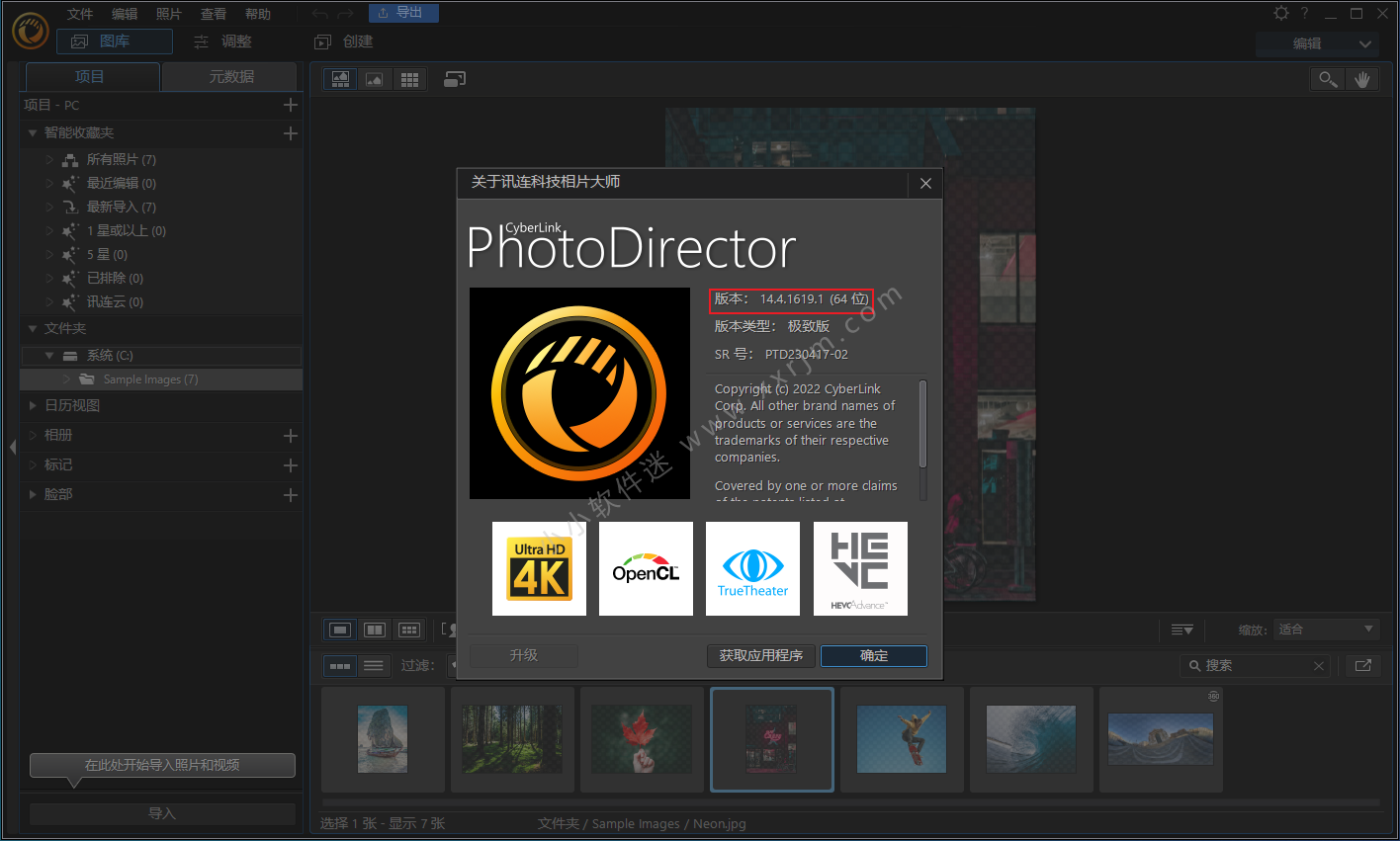Expand the 日历视图 section
The height and width of the screenshot is (841, 1400).
click(33, 405)
